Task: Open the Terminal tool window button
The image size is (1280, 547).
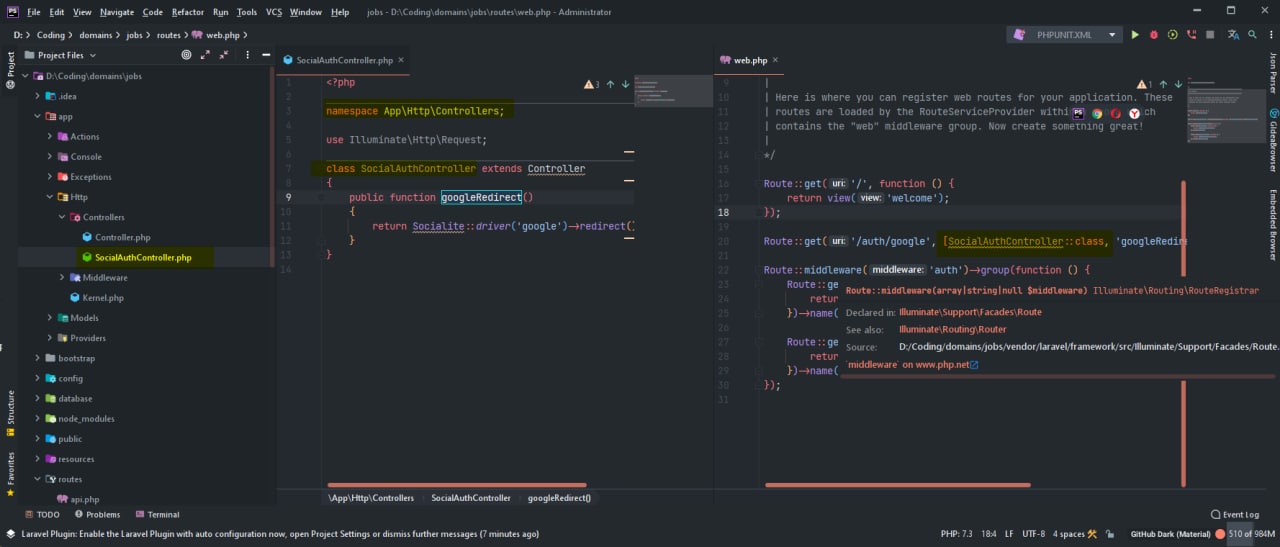Action: (x=157, y=514)
